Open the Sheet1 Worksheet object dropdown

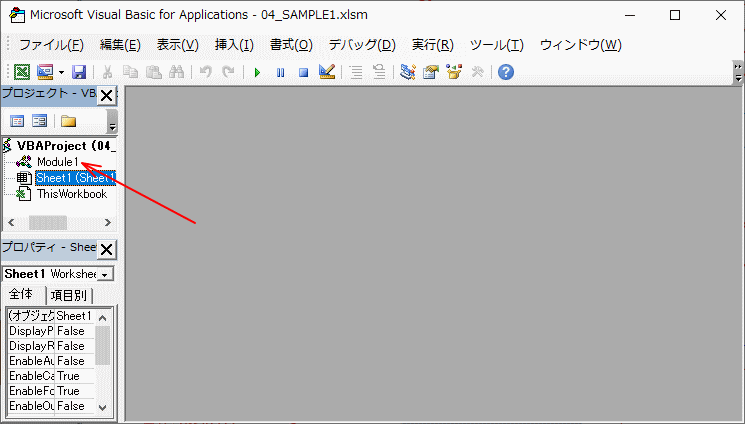click(105, 274)
